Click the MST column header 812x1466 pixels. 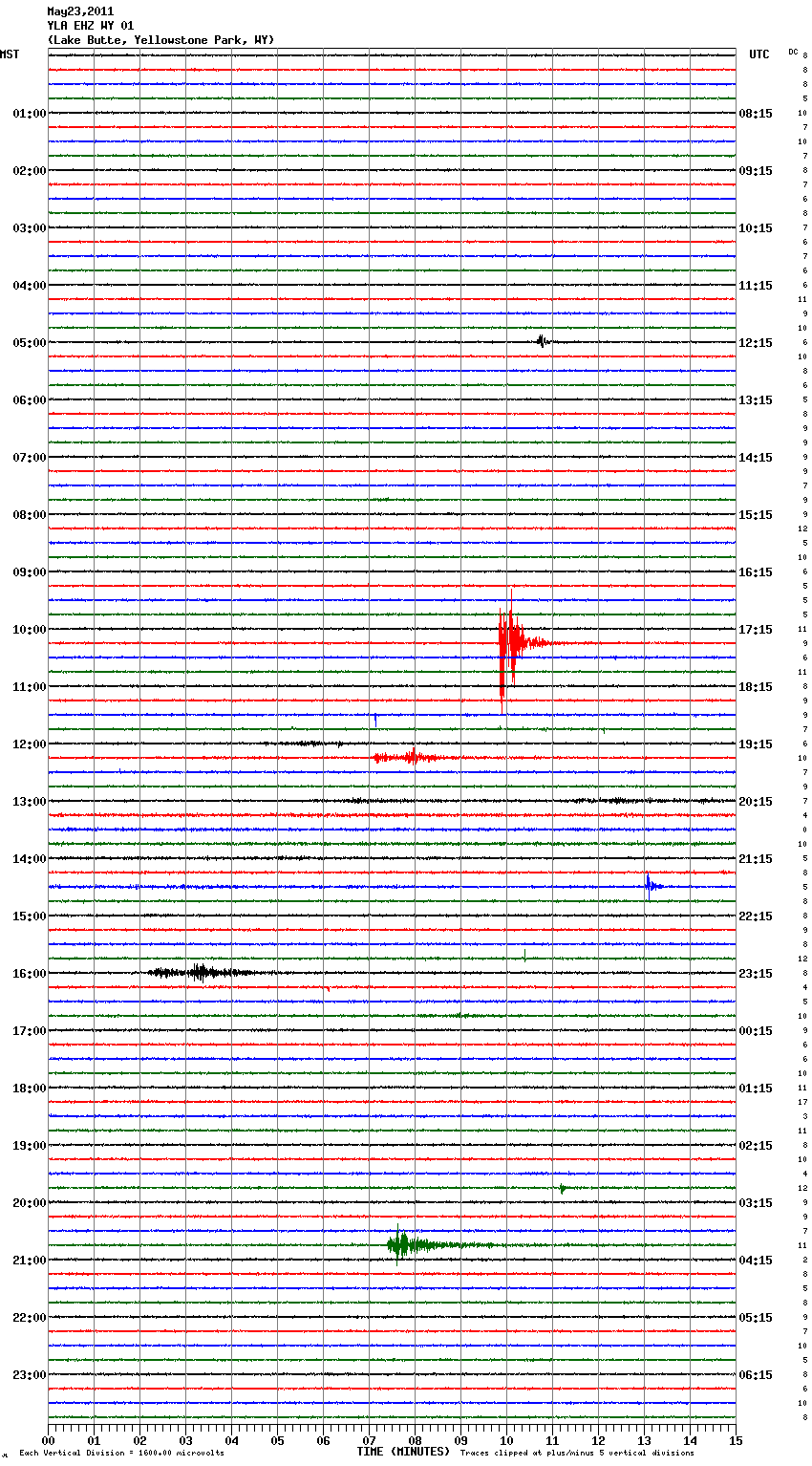click(10, 54)
